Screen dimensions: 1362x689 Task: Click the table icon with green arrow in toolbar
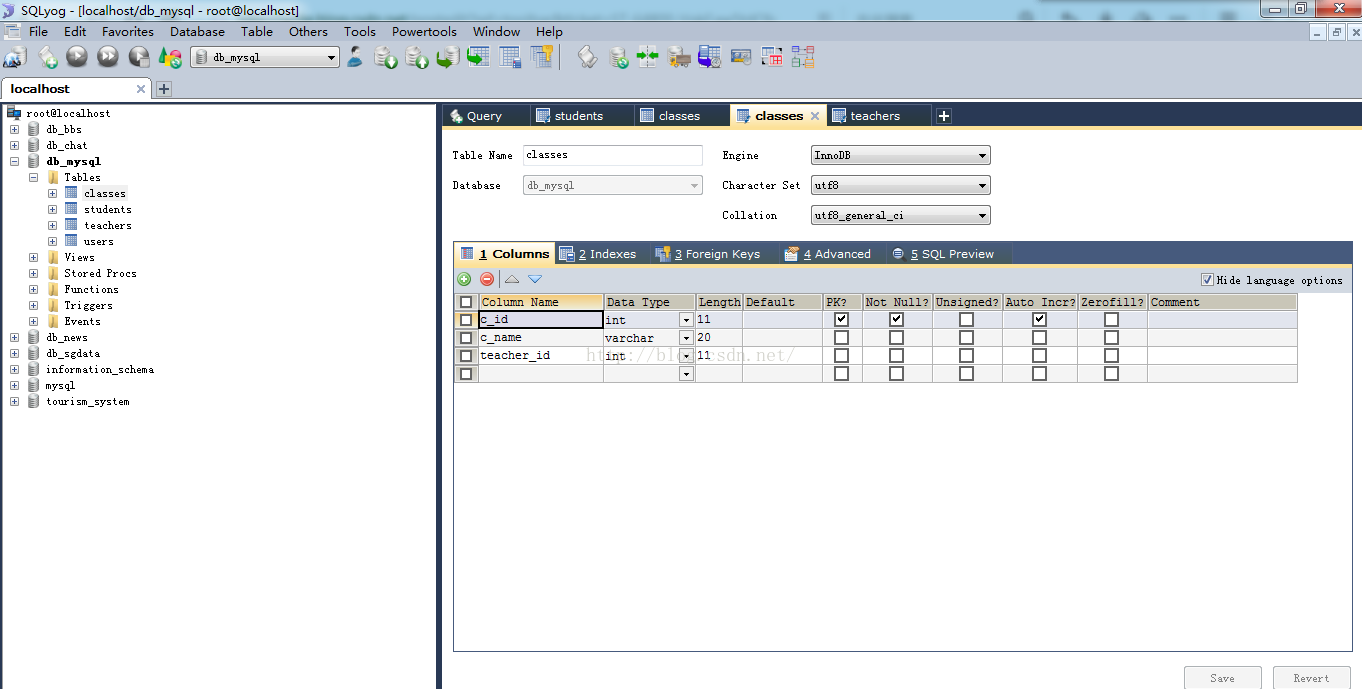coord(479,57)
